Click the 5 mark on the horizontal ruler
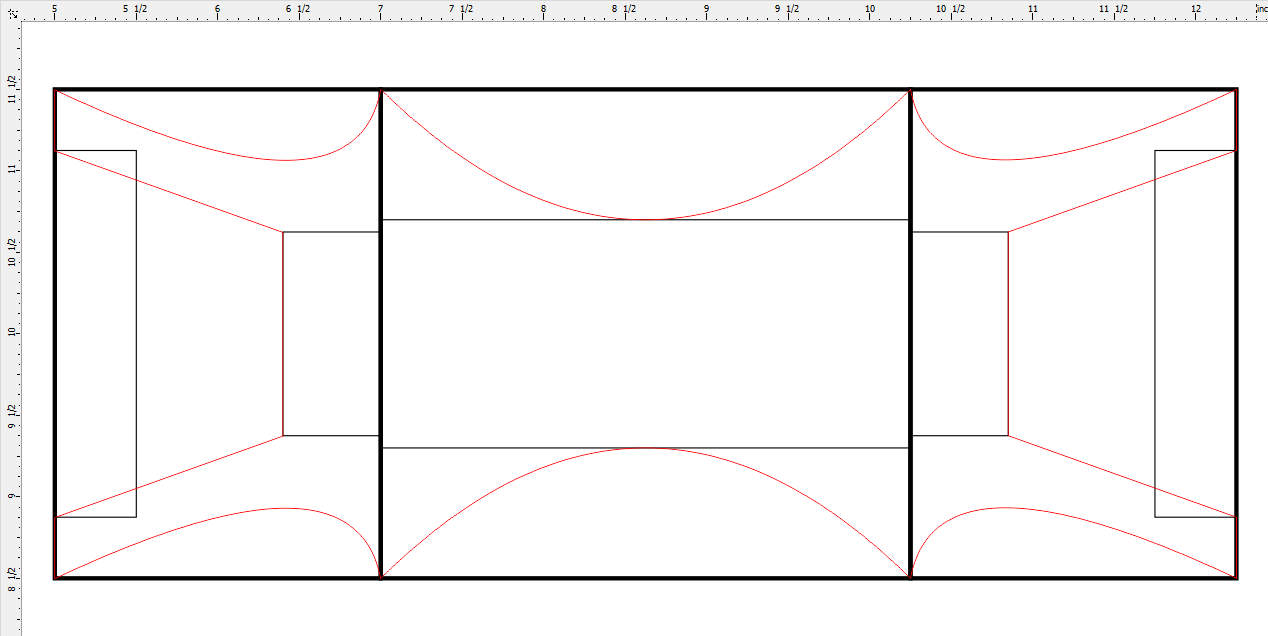 click(x=54, y=8)
